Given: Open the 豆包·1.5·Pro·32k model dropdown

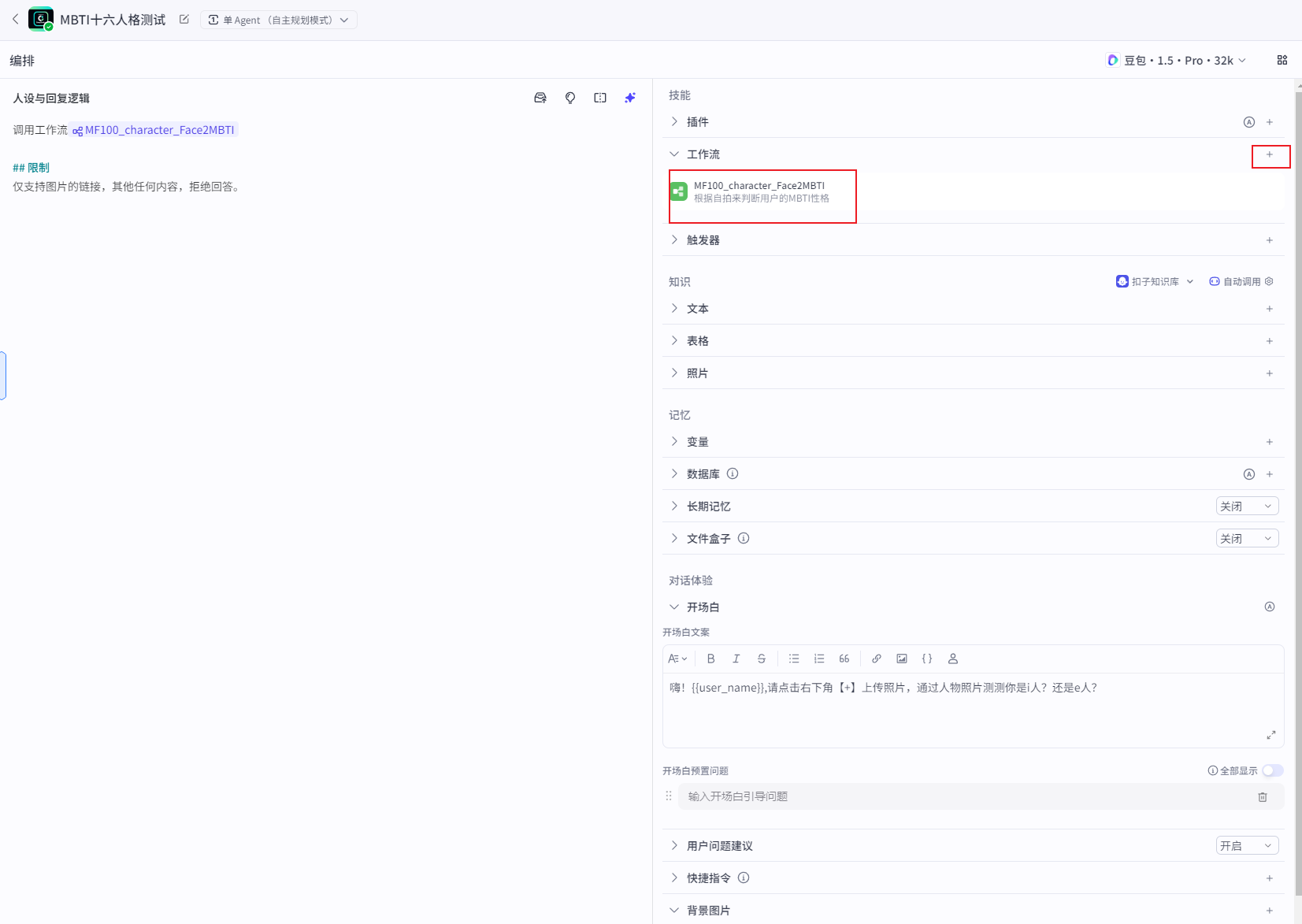Looking at the screenshot, I should [x=1176, y=61].
